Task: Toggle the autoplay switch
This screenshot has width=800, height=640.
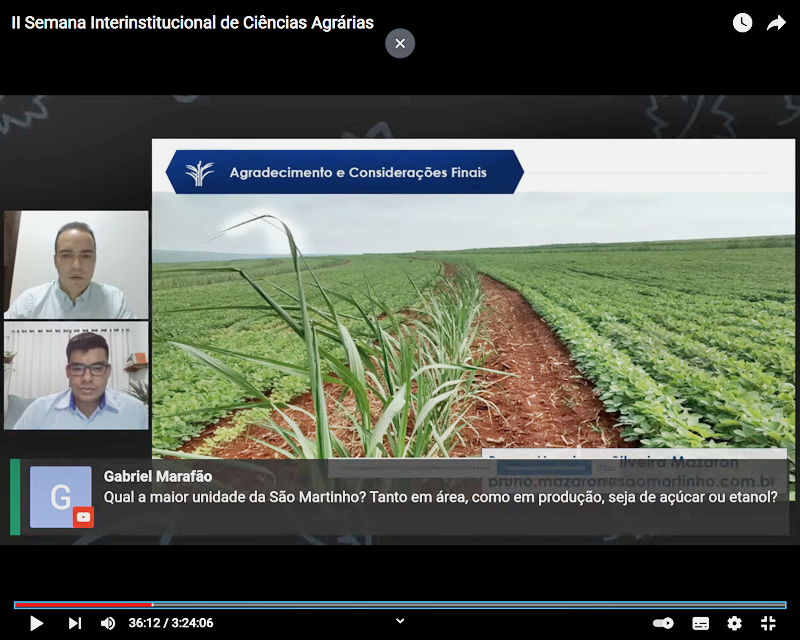Action: 663,623
